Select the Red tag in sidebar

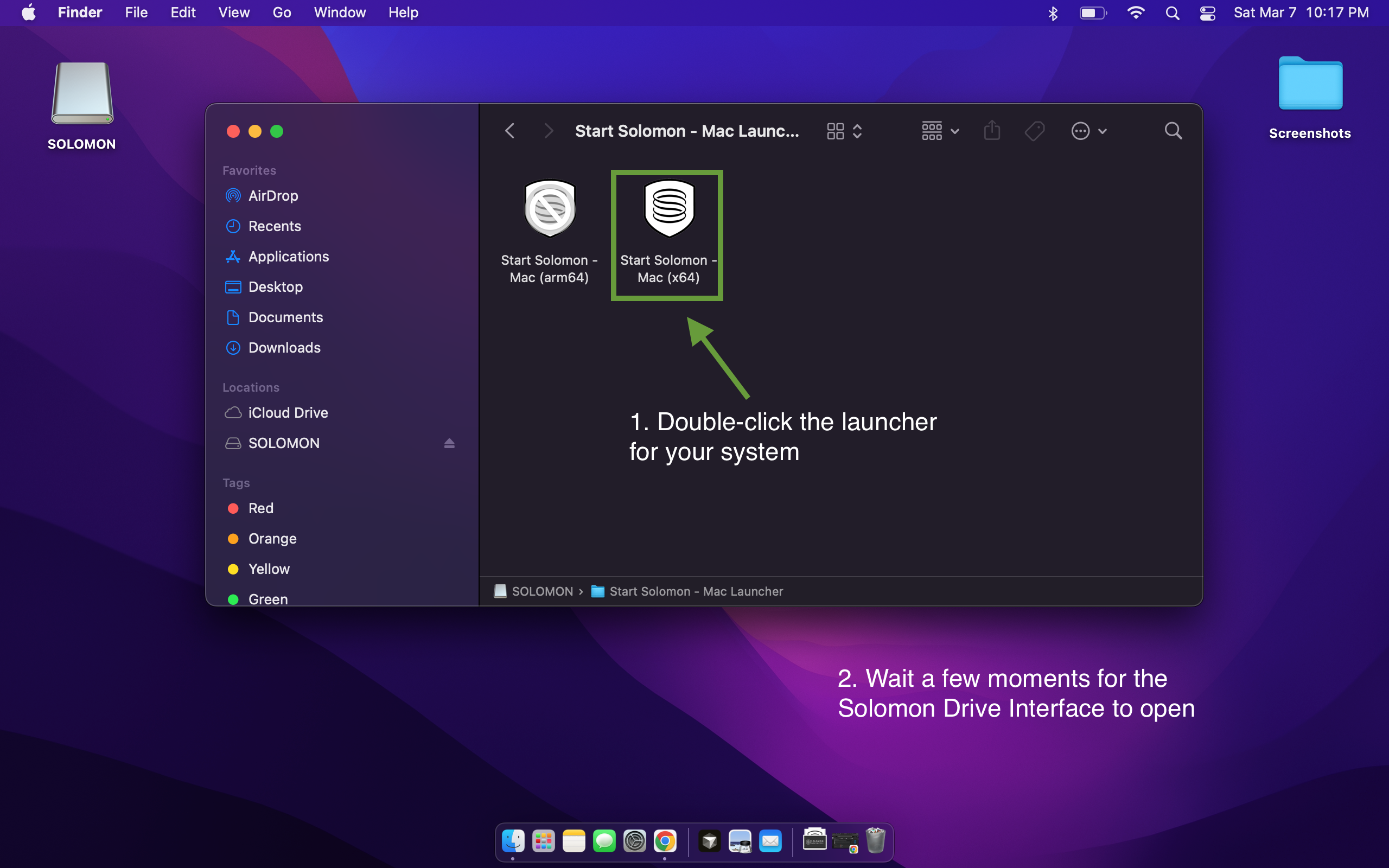click(260, 508)
